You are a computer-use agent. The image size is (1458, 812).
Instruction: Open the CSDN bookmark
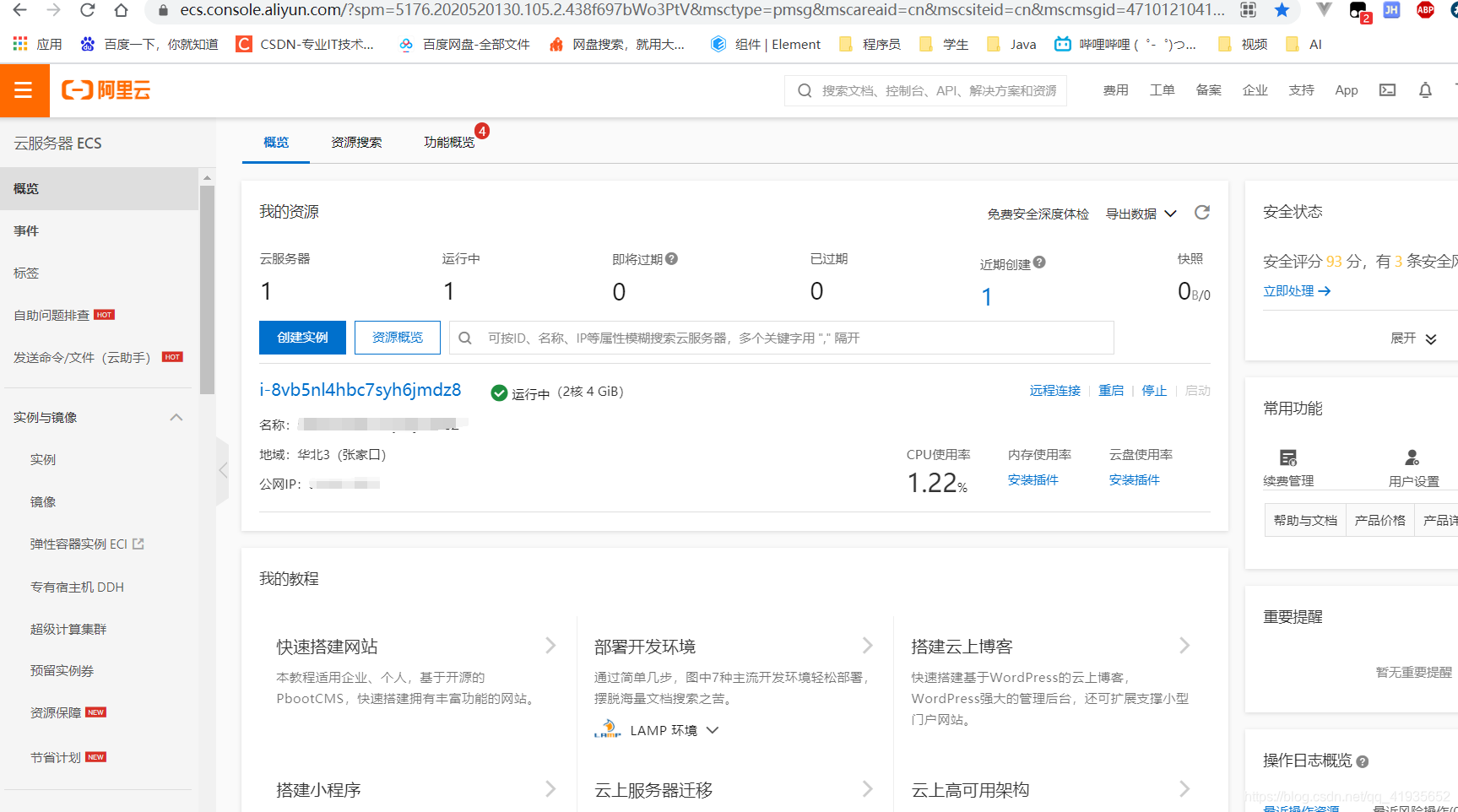pyautogui.click(x=305, y=44)
